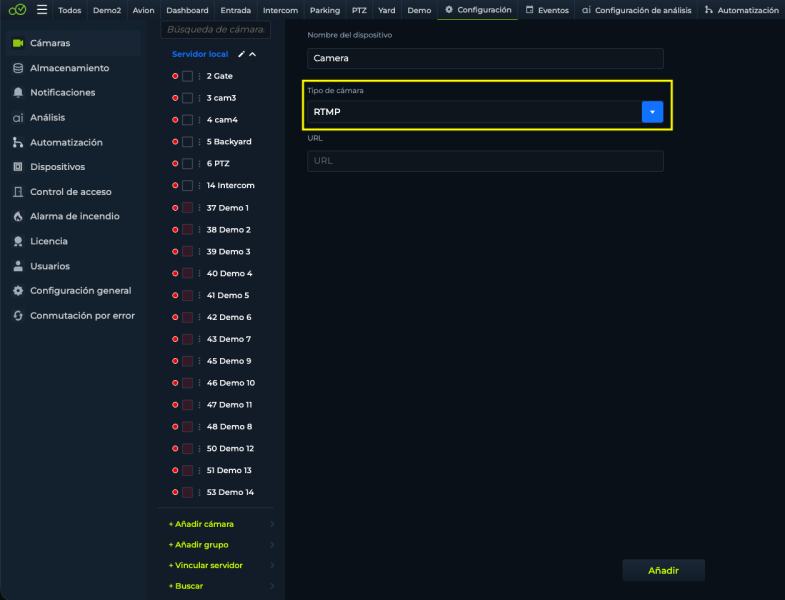The width and height of the screenshot is (785, 600).
Task: Click the Nombre del dispositivo field
Action: tap(485, 58)
